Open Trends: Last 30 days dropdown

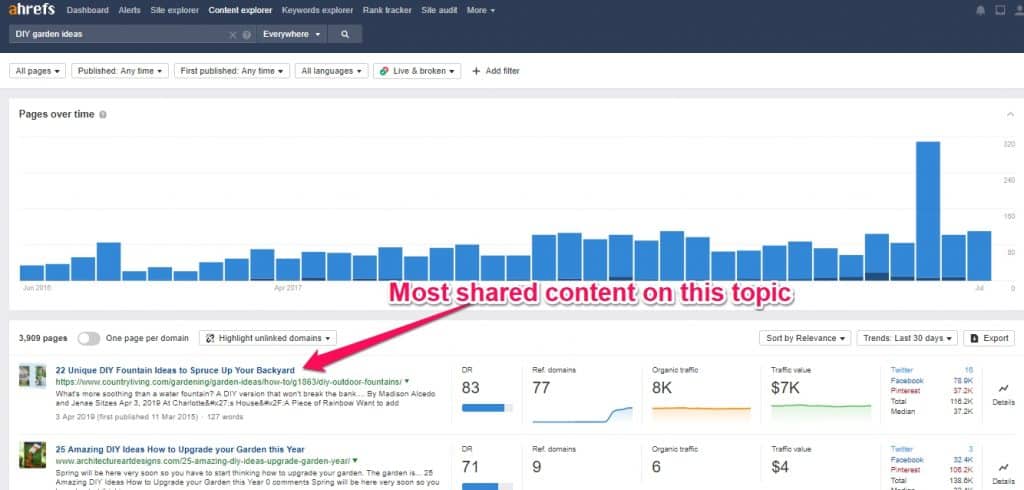[x=907, y=338]
